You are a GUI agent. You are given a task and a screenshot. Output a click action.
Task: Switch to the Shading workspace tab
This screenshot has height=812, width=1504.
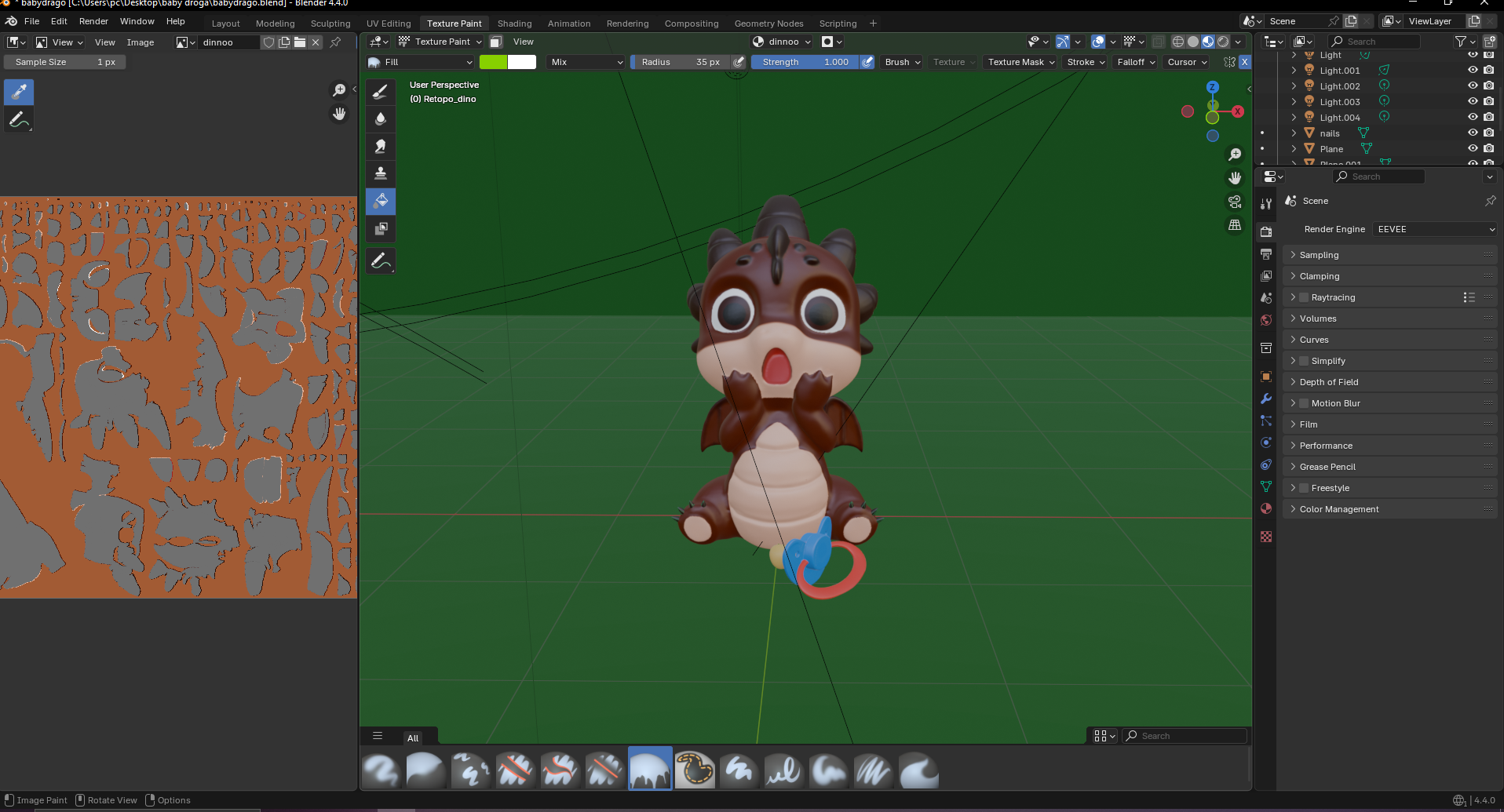click(514, 24)
